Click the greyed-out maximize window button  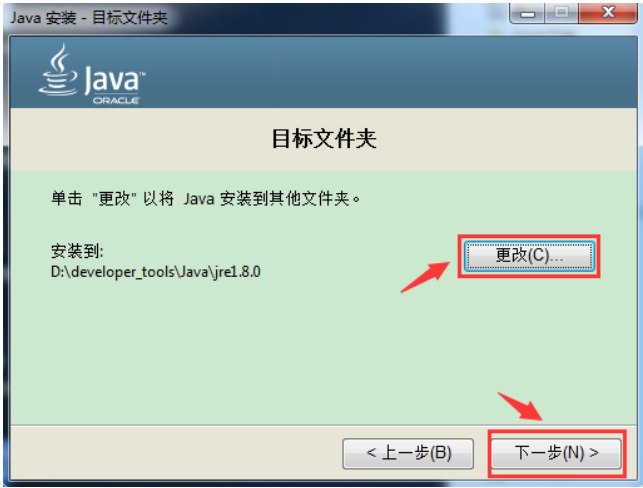pos(561,12)
